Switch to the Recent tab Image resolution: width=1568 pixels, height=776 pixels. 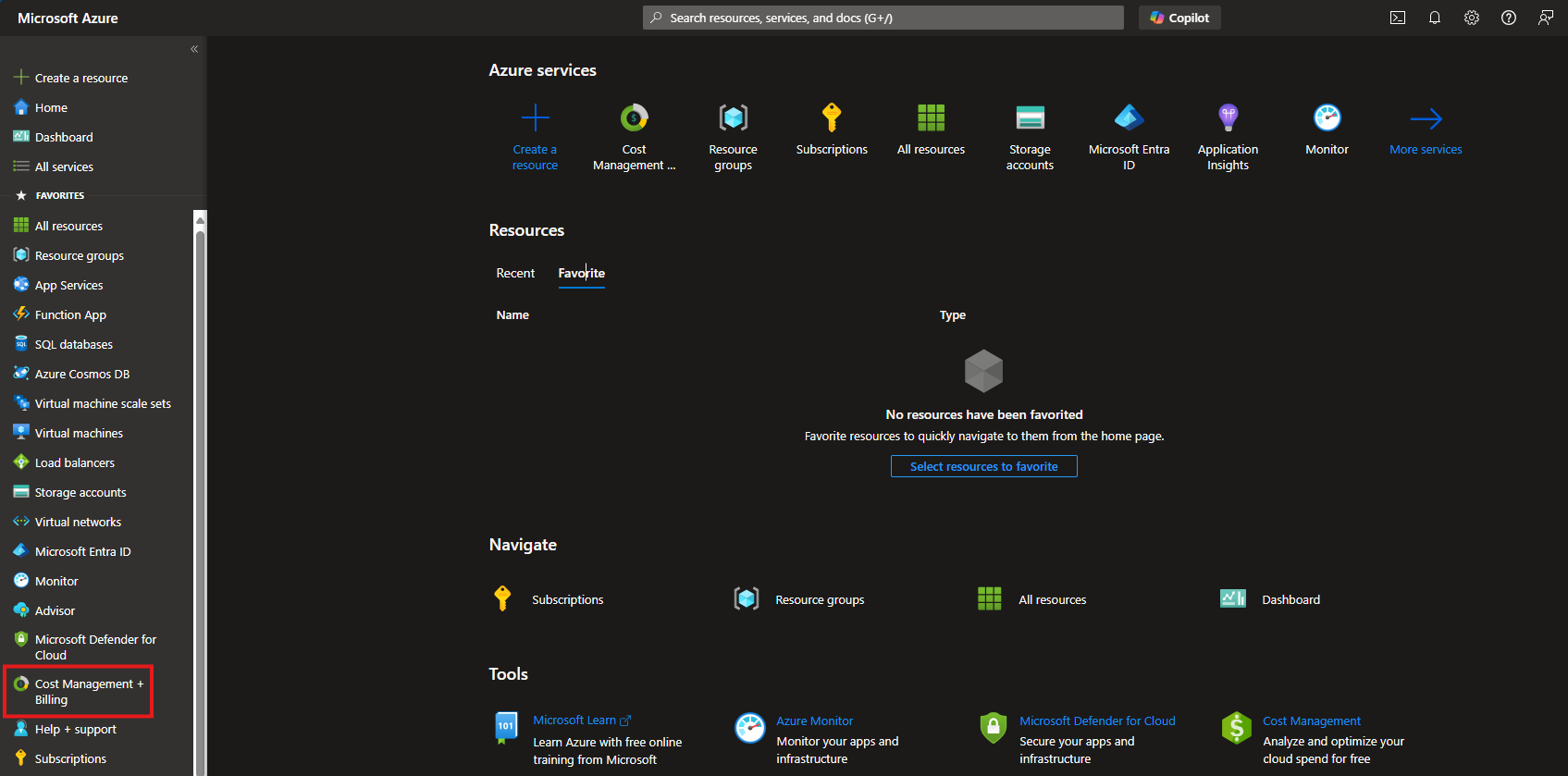point(515,273)
